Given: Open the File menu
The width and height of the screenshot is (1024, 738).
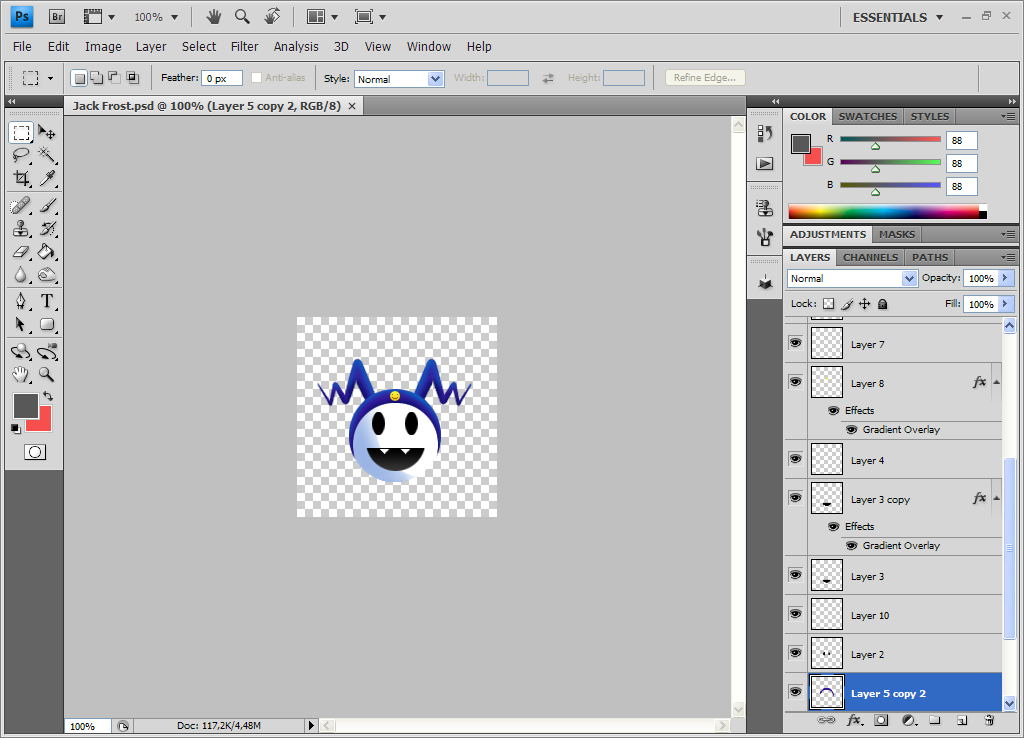Looking at the screenshot, I should pos(22,46).
